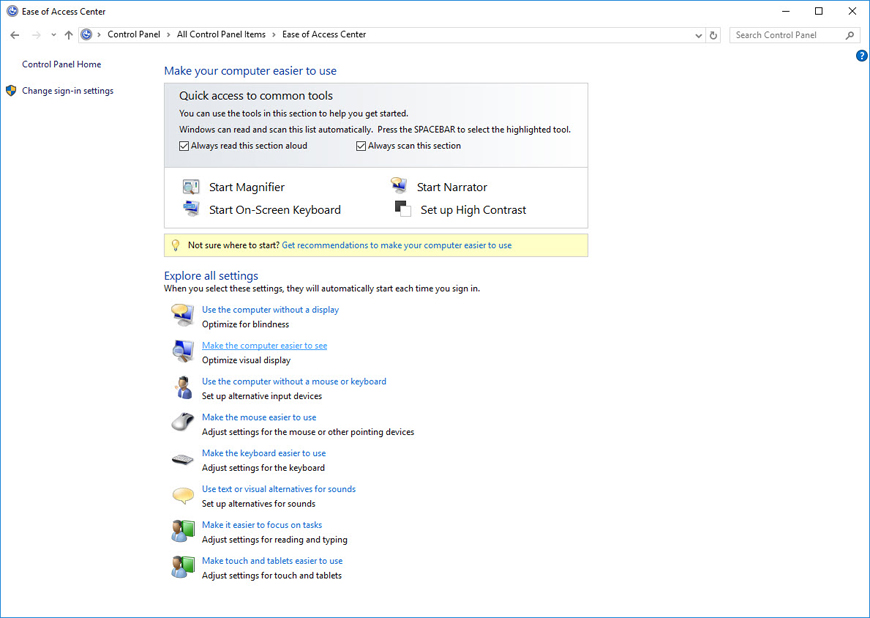Click the Magnifier icon
The height and width of the screenshot is (618, 870).
point(191,187)
